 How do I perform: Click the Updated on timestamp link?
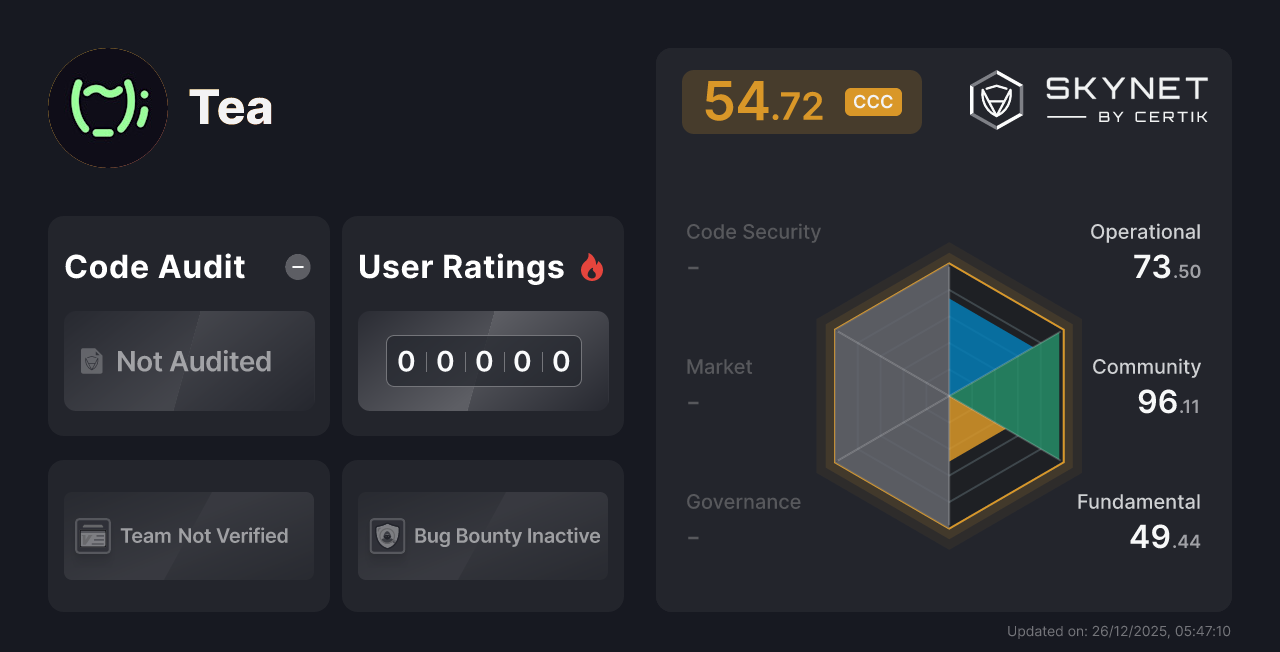click(1119, 631)
